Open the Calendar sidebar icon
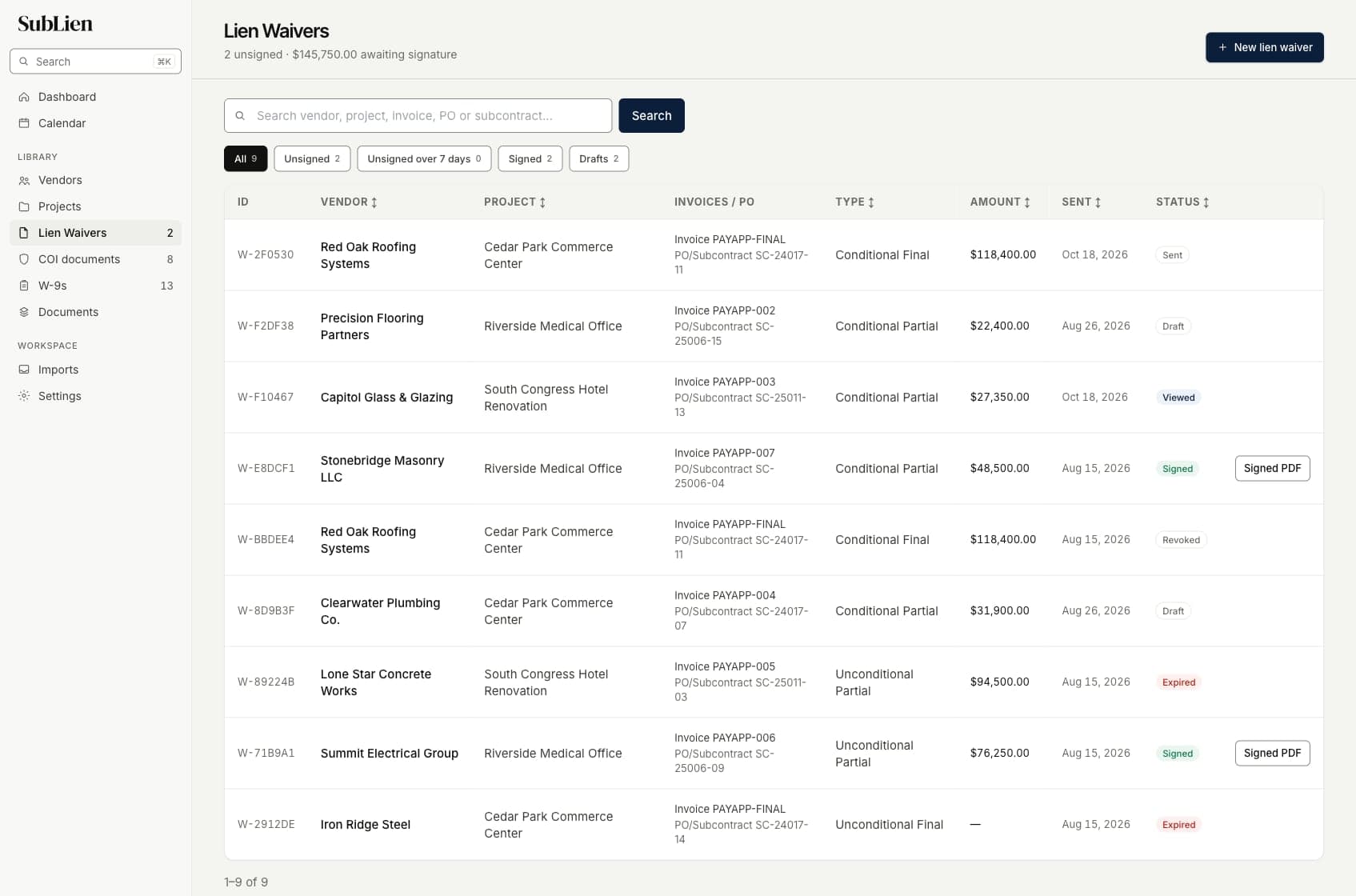 click(24, 123)
